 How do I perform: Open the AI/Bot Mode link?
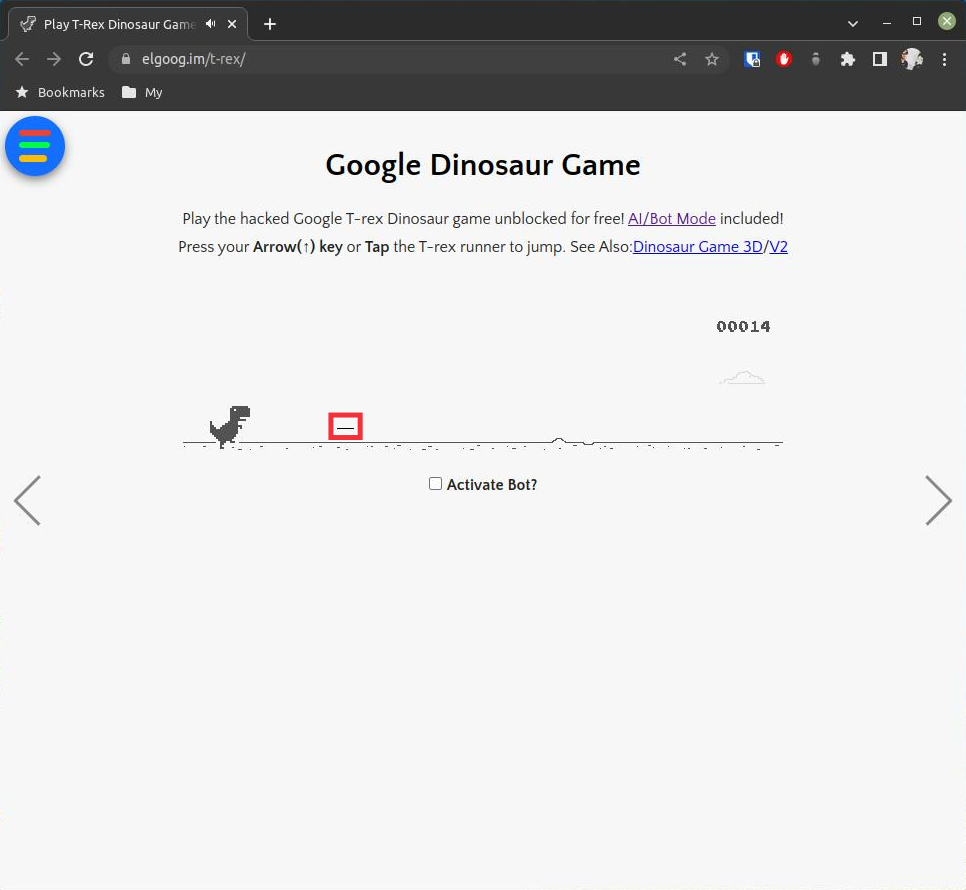(x=672, y=219)
